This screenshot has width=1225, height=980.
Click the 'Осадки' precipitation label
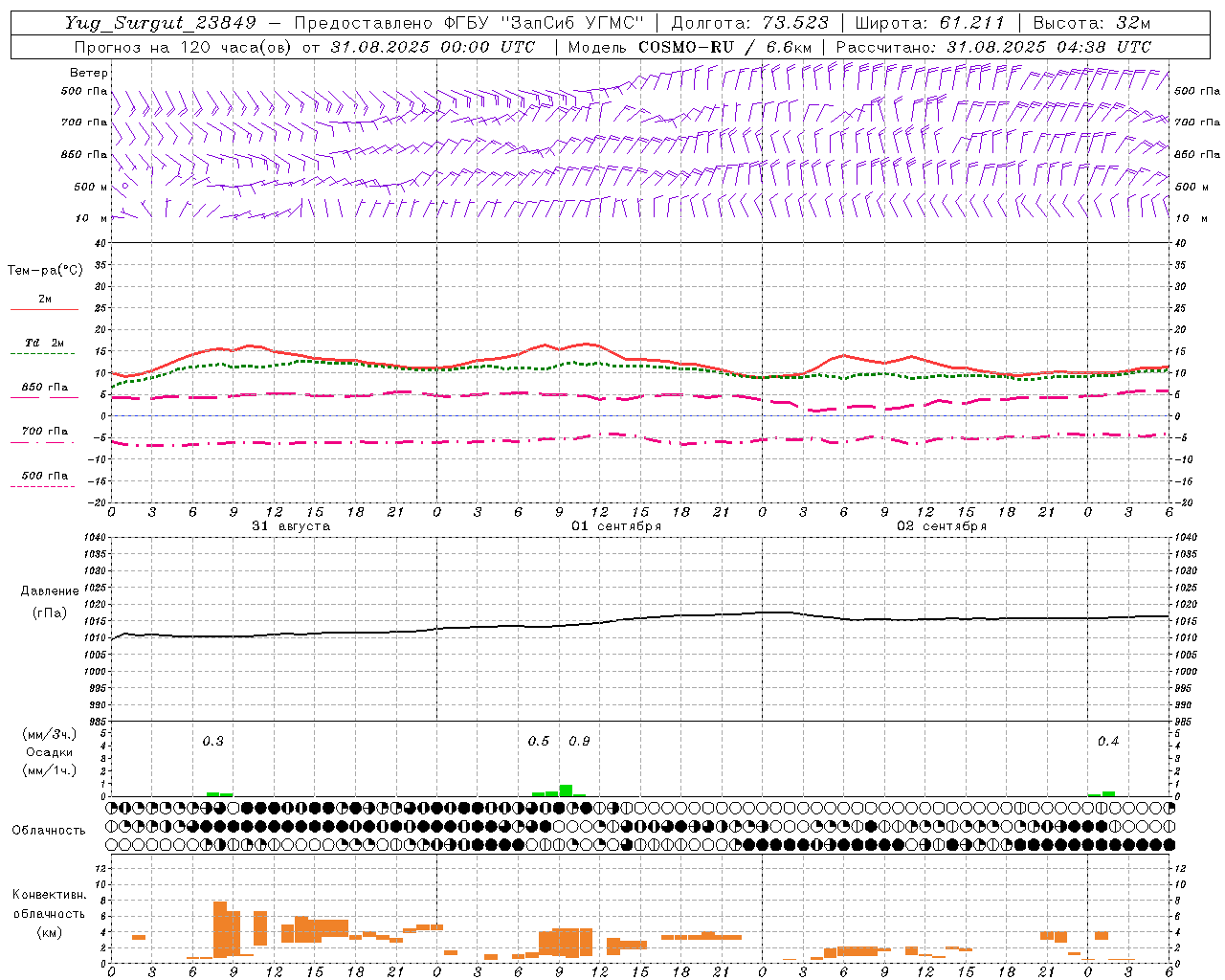tap(50, 752)
